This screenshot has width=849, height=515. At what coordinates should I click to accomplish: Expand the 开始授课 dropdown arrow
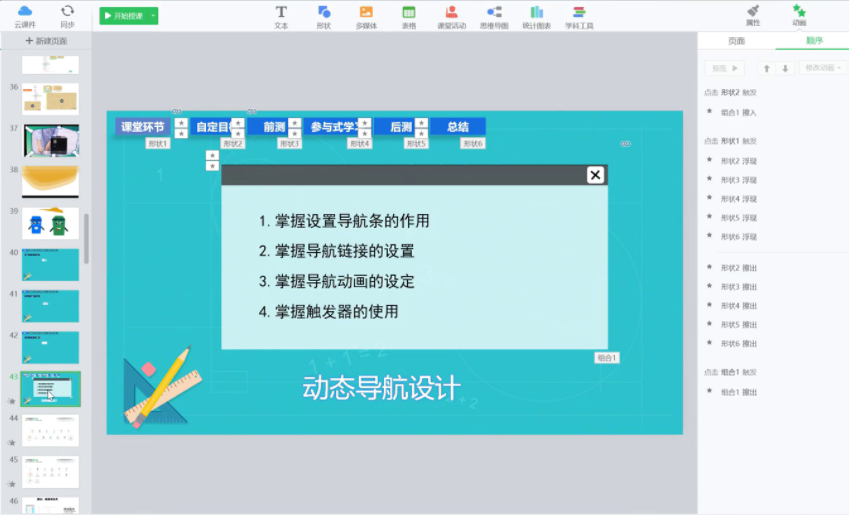(x=153, y=16)
